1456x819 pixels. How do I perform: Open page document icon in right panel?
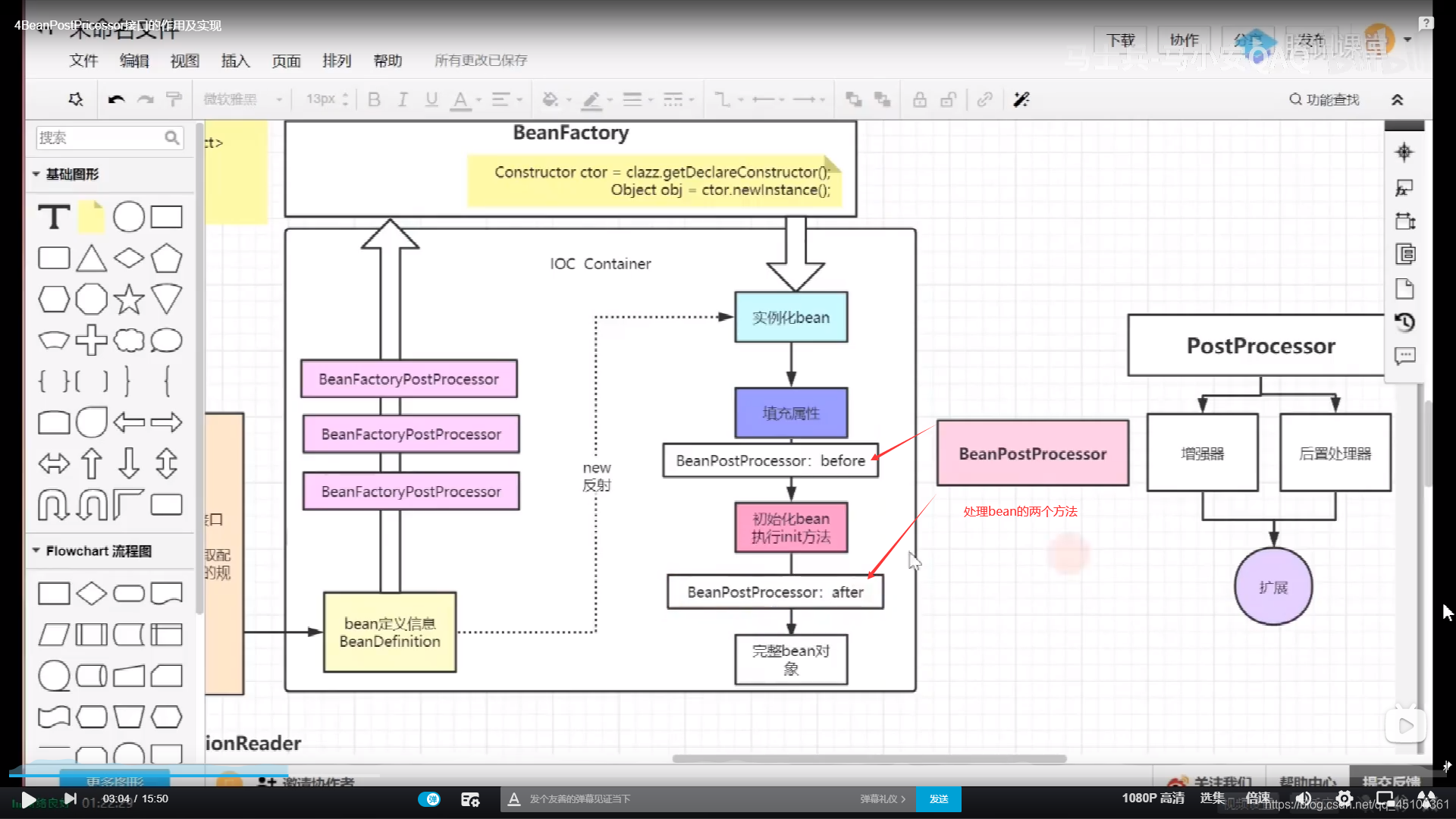(x=1404, y=289)
